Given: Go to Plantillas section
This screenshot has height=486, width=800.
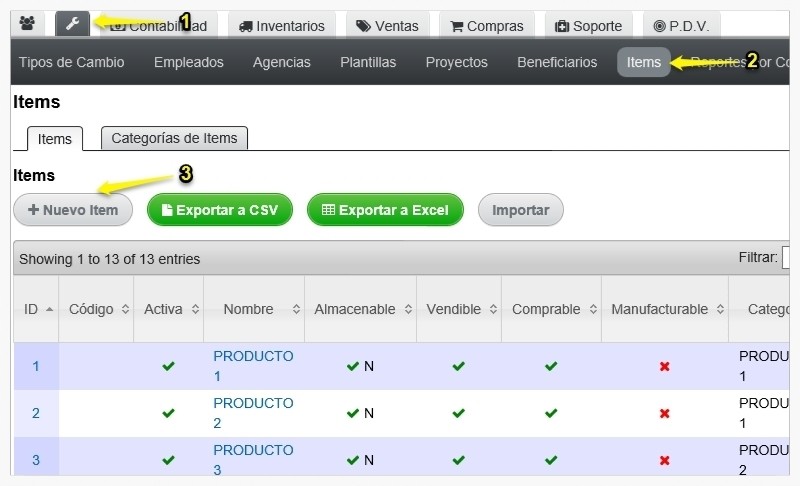Looking at the screenshot, I should click(x=368, y=62).
